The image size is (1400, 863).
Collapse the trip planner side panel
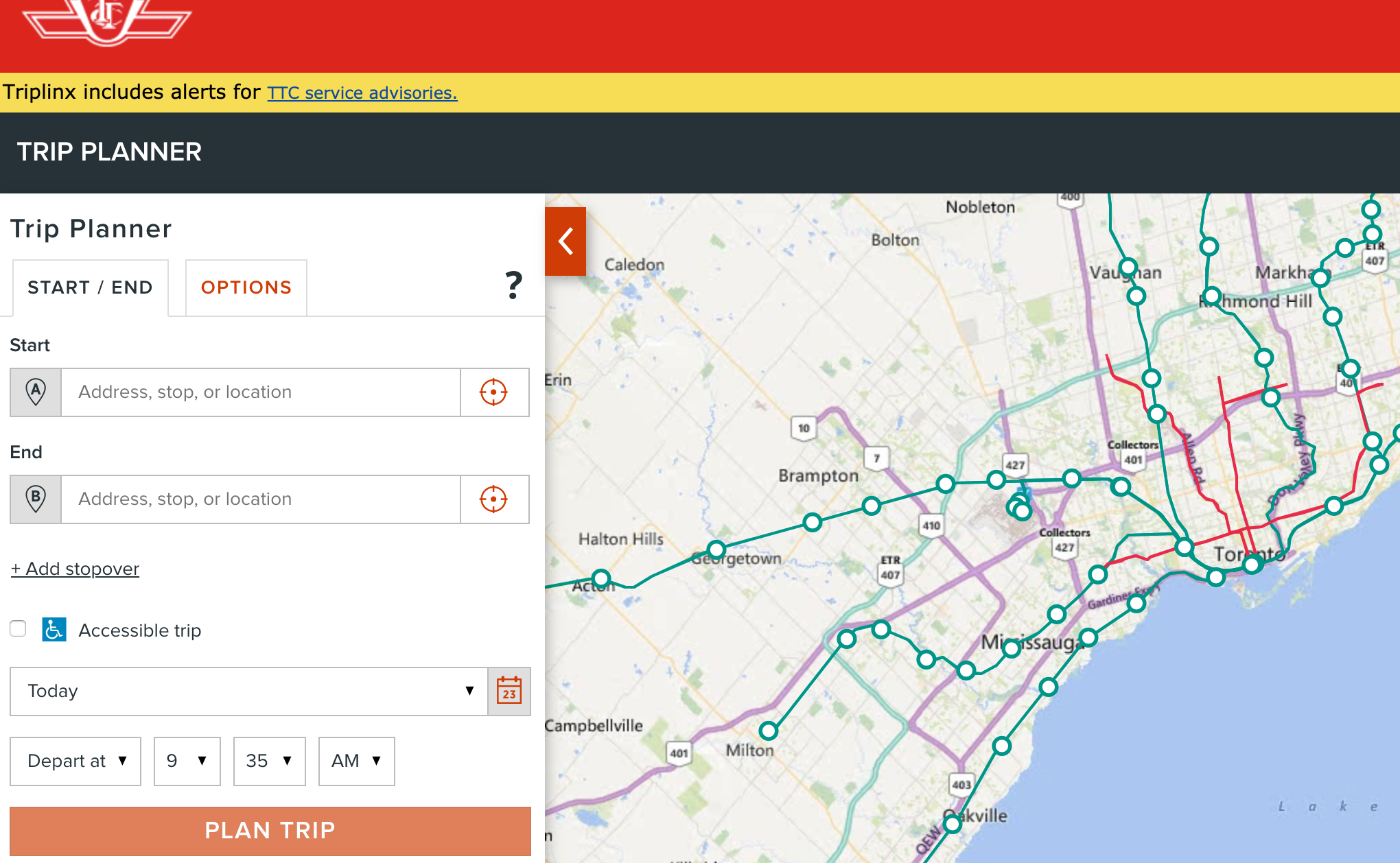pyautogui.click(x=565, y=241)
